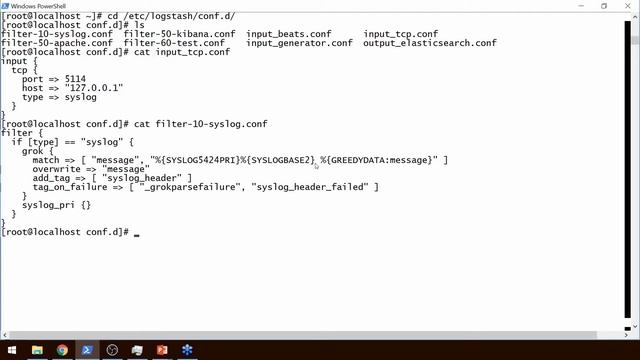
Task: Click the filename input_beats.conf
Action: click(x=289, y=34)
